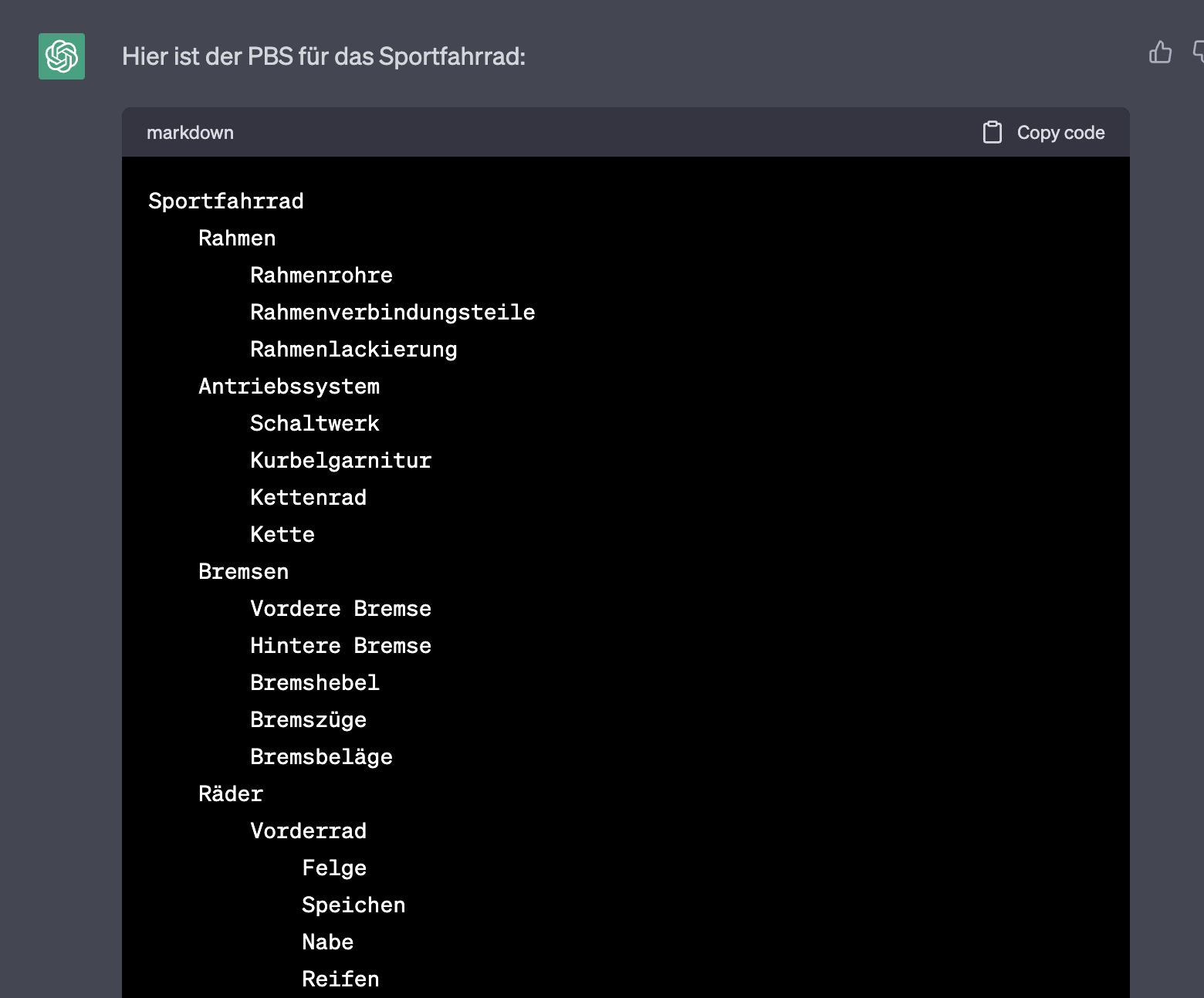This screenshot has height=998, width=1204.
Task: Click the Vordere Bremse entry
Action: [x=340, y=609]
